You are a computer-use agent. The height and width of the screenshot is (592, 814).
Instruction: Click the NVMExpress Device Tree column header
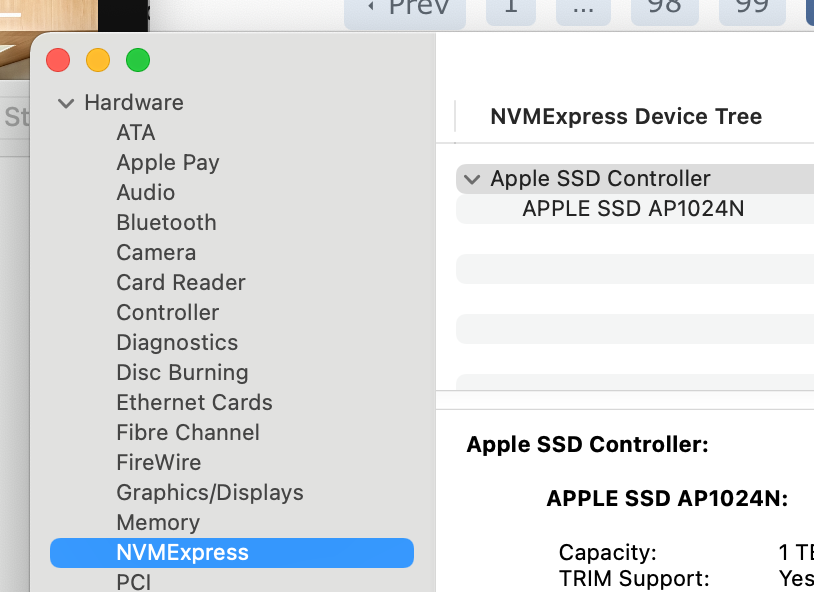coord(626,117)
